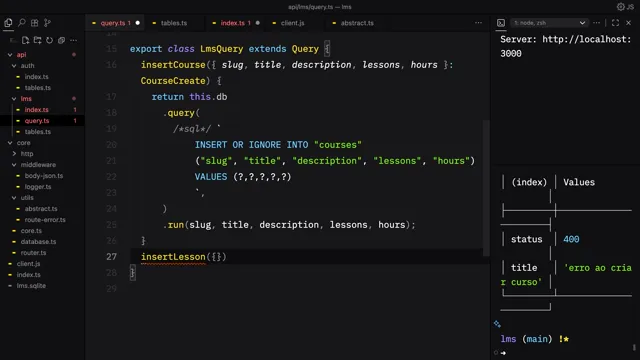Screen dimensions: 640x360
Task: Click the unsaved dot on index.ts tab
Action: pyautogui.click(x=258, y=23)
